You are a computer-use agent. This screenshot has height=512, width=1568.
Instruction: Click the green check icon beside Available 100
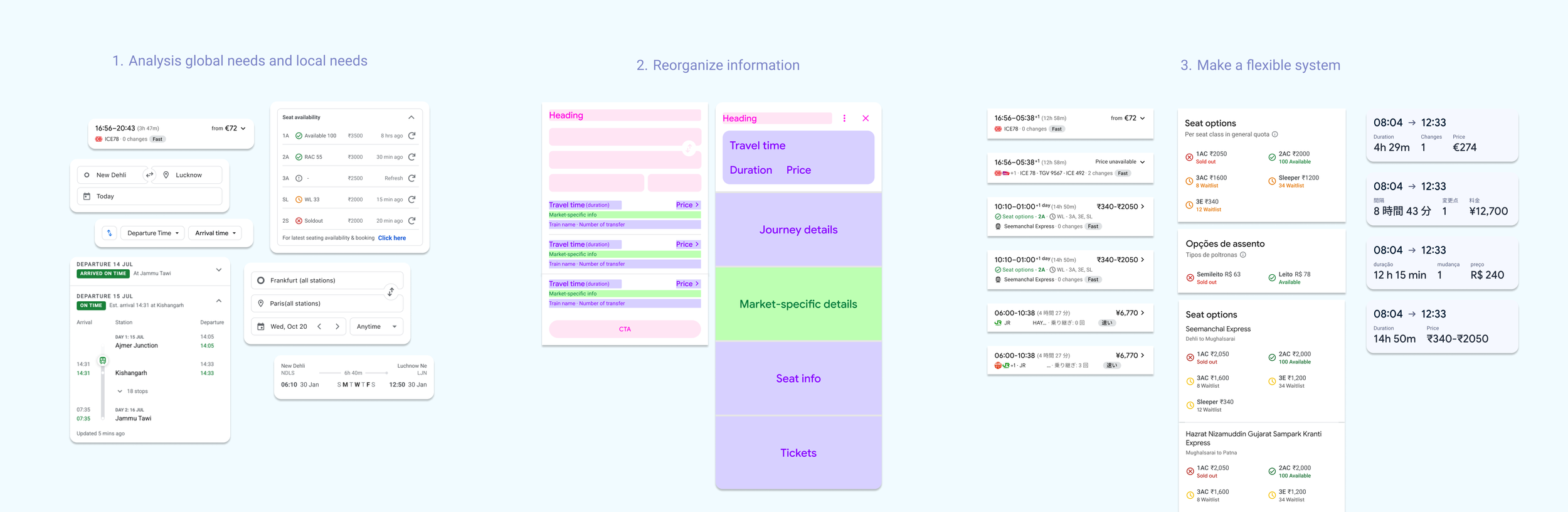click(299, 136)
